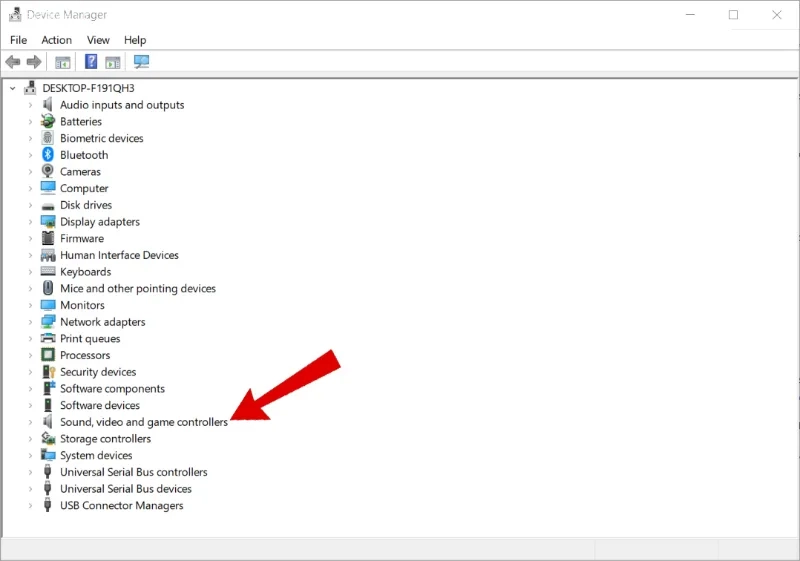Select the Monitors label
This screenshot has height=561, width=800.
tap(82, 305)
